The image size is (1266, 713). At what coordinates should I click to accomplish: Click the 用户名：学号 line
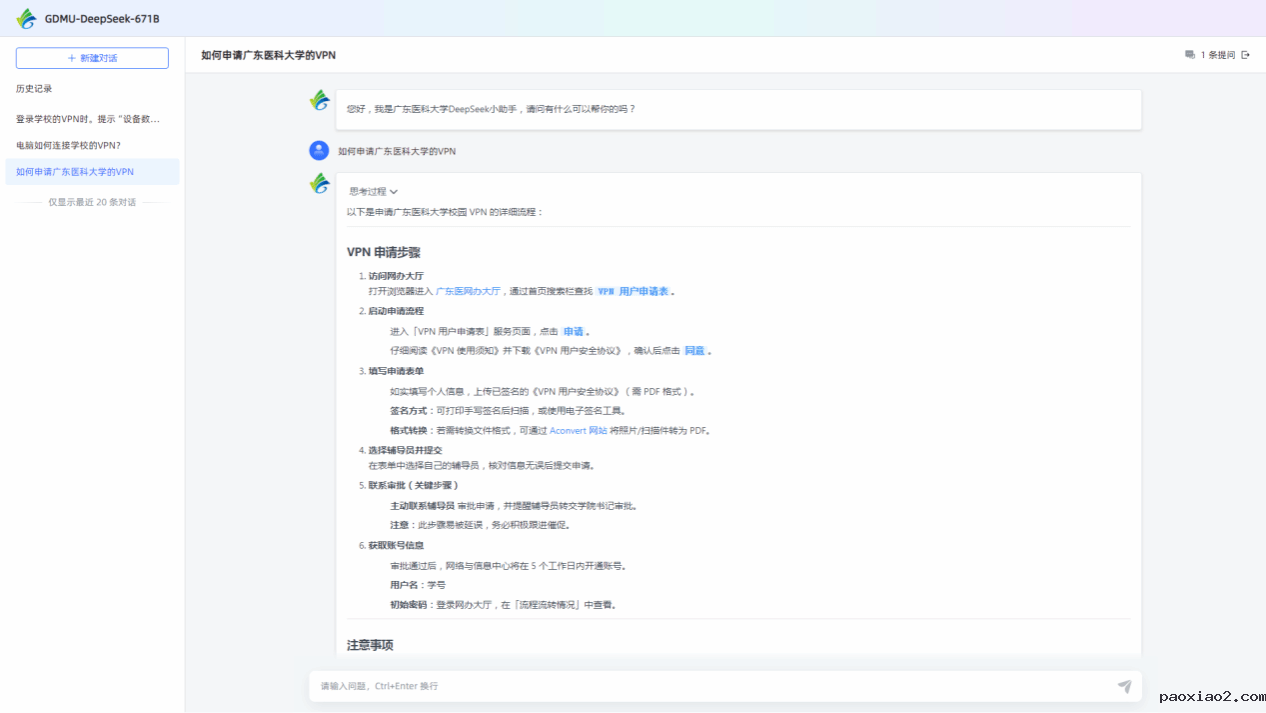click(x=418, y=585)
